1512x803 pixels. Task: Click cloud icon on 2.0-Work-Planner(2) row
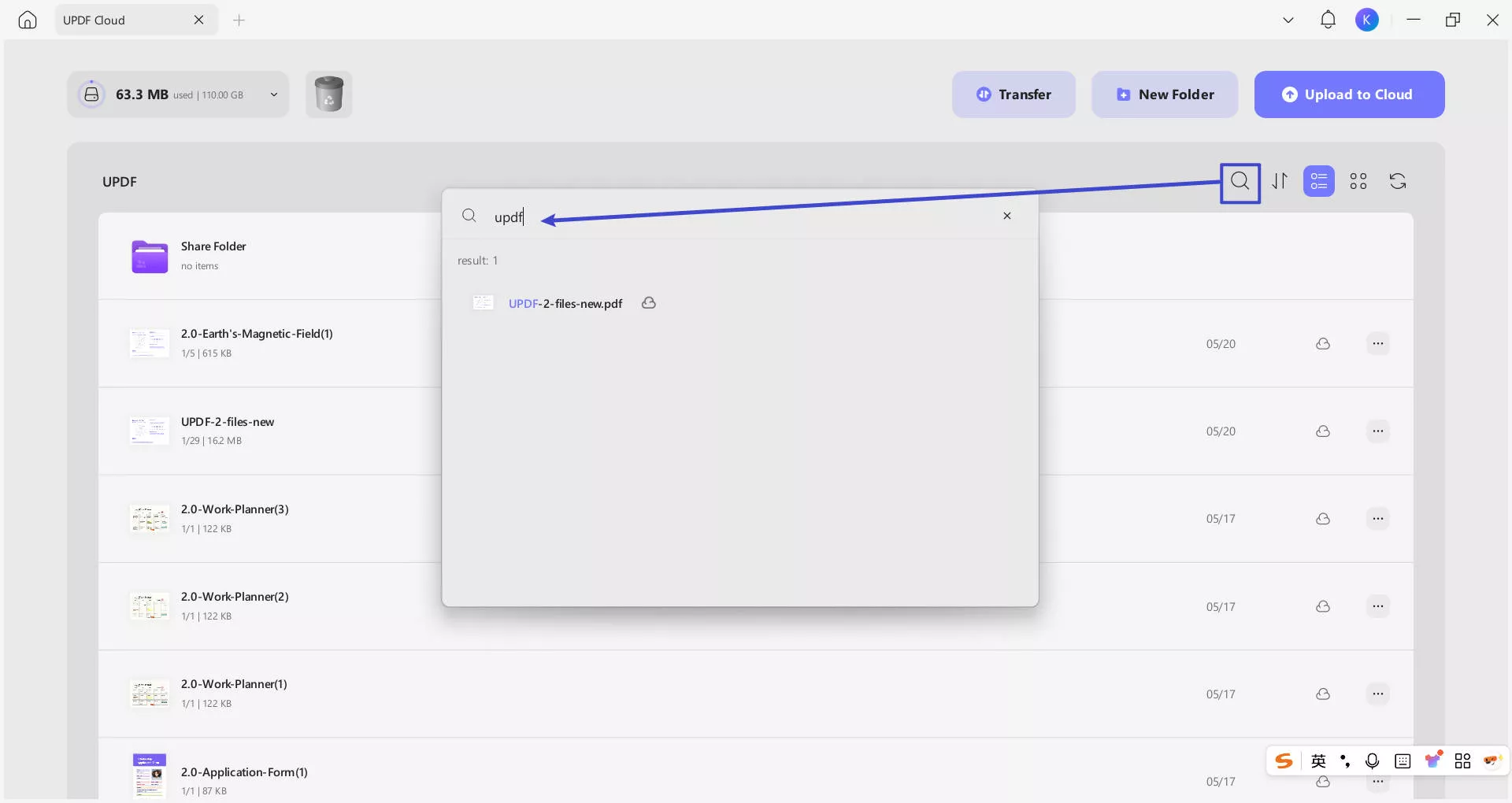coord(1323,606)
